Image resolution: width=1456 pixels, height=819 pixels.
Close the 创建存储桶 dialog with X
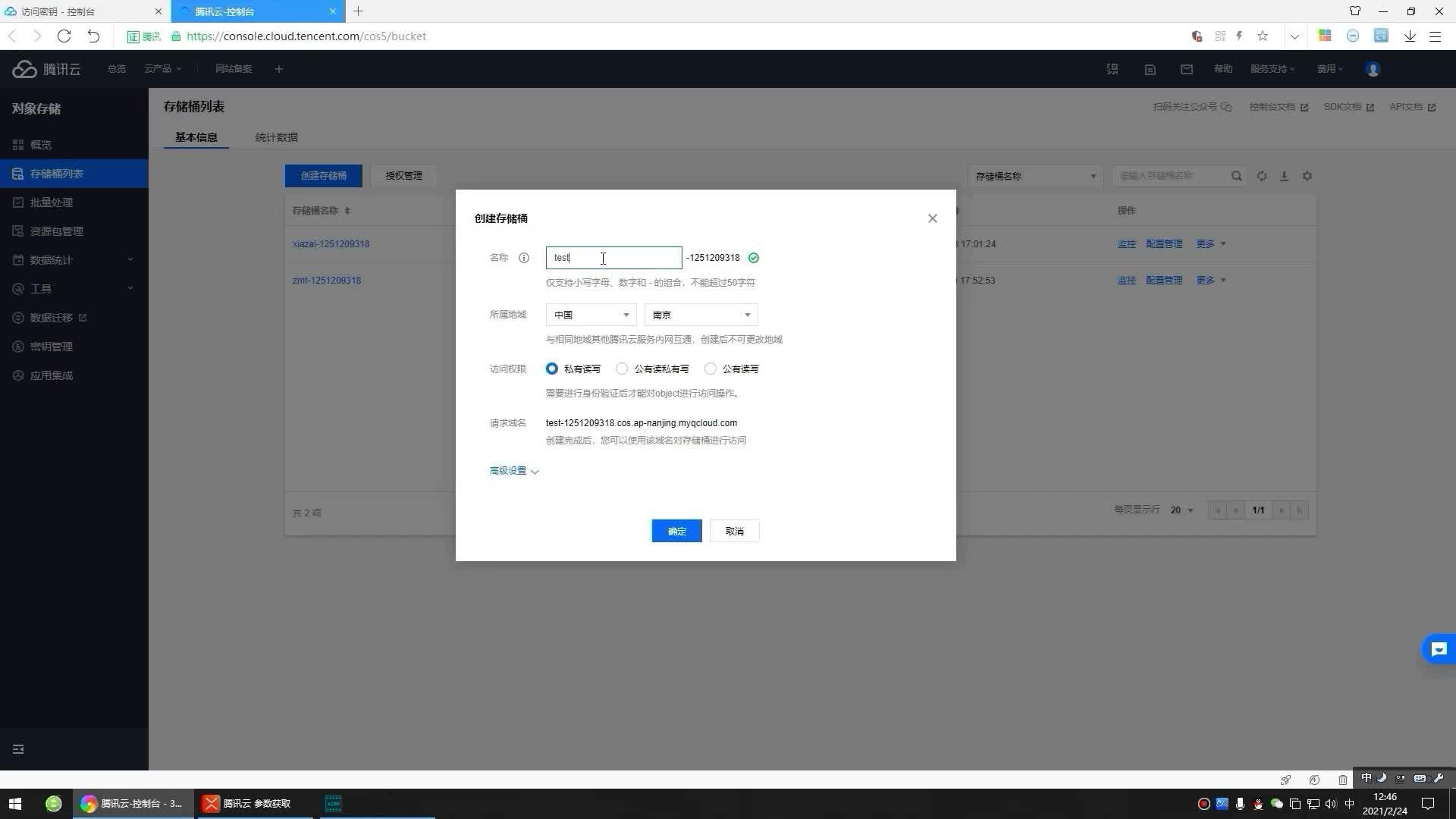click(932, 218)
